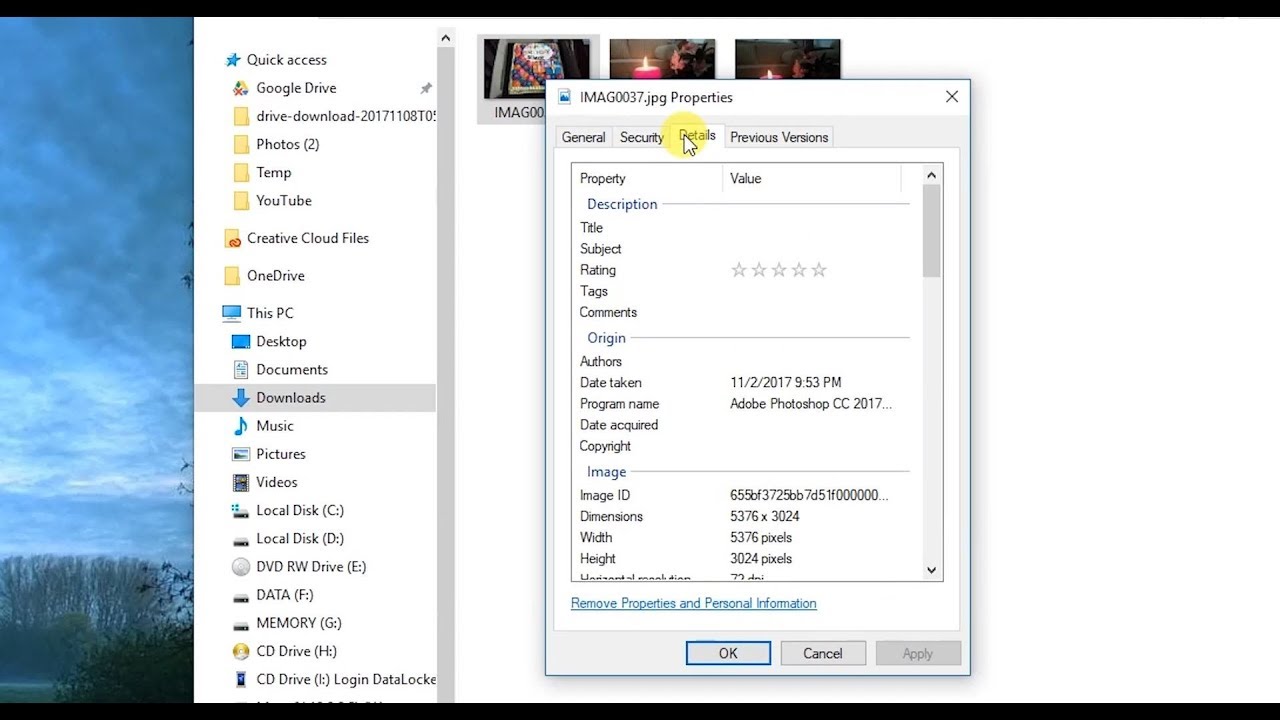Screen dimensions: 1280x720
Task: Click the Program name value Adobe Photoshop CC 2017
Action: [x=811, y=404]
